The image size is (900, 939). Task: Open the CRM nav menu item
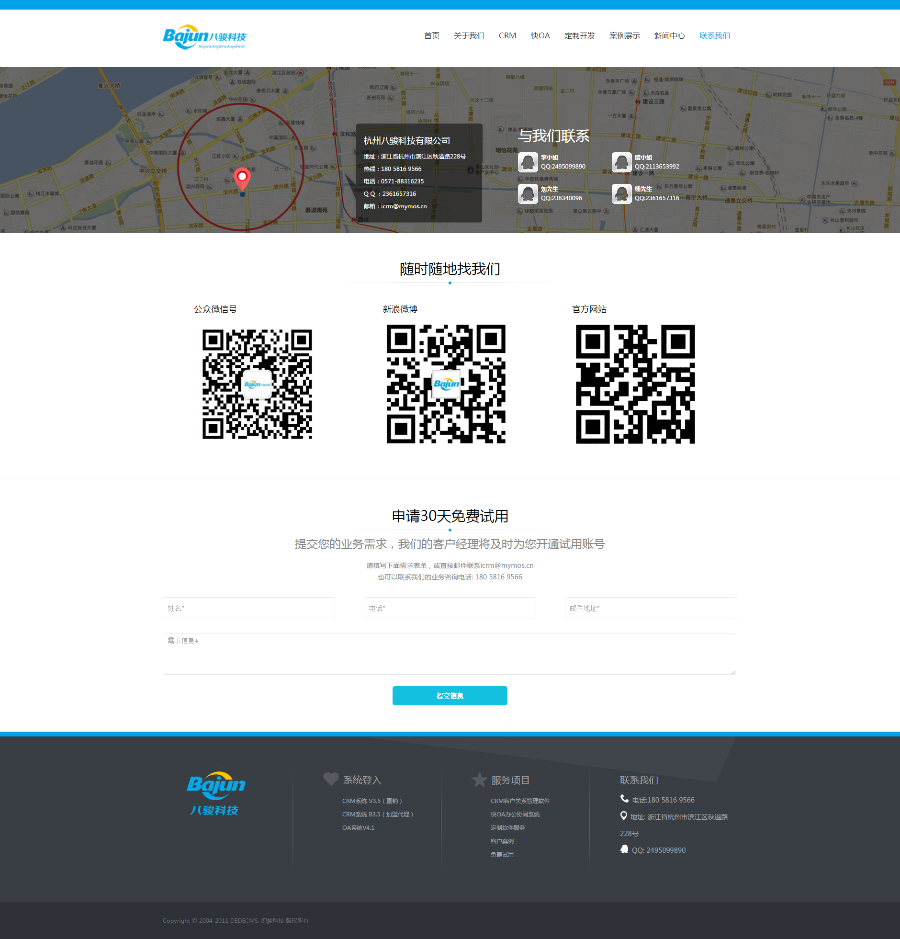click(x=507, y=35)
